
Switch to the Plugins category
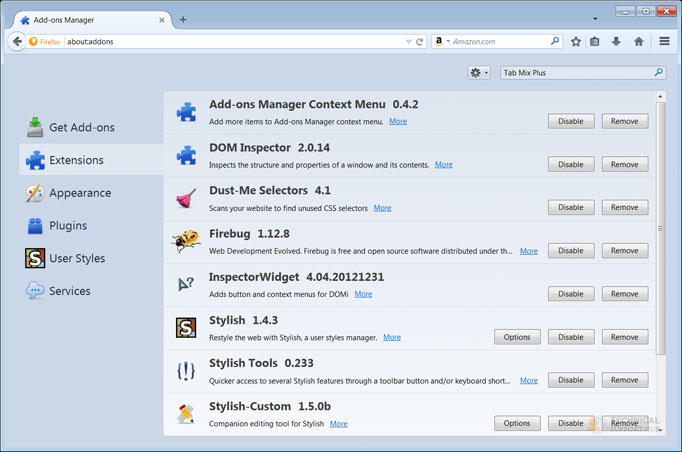(x=67, y=226)
